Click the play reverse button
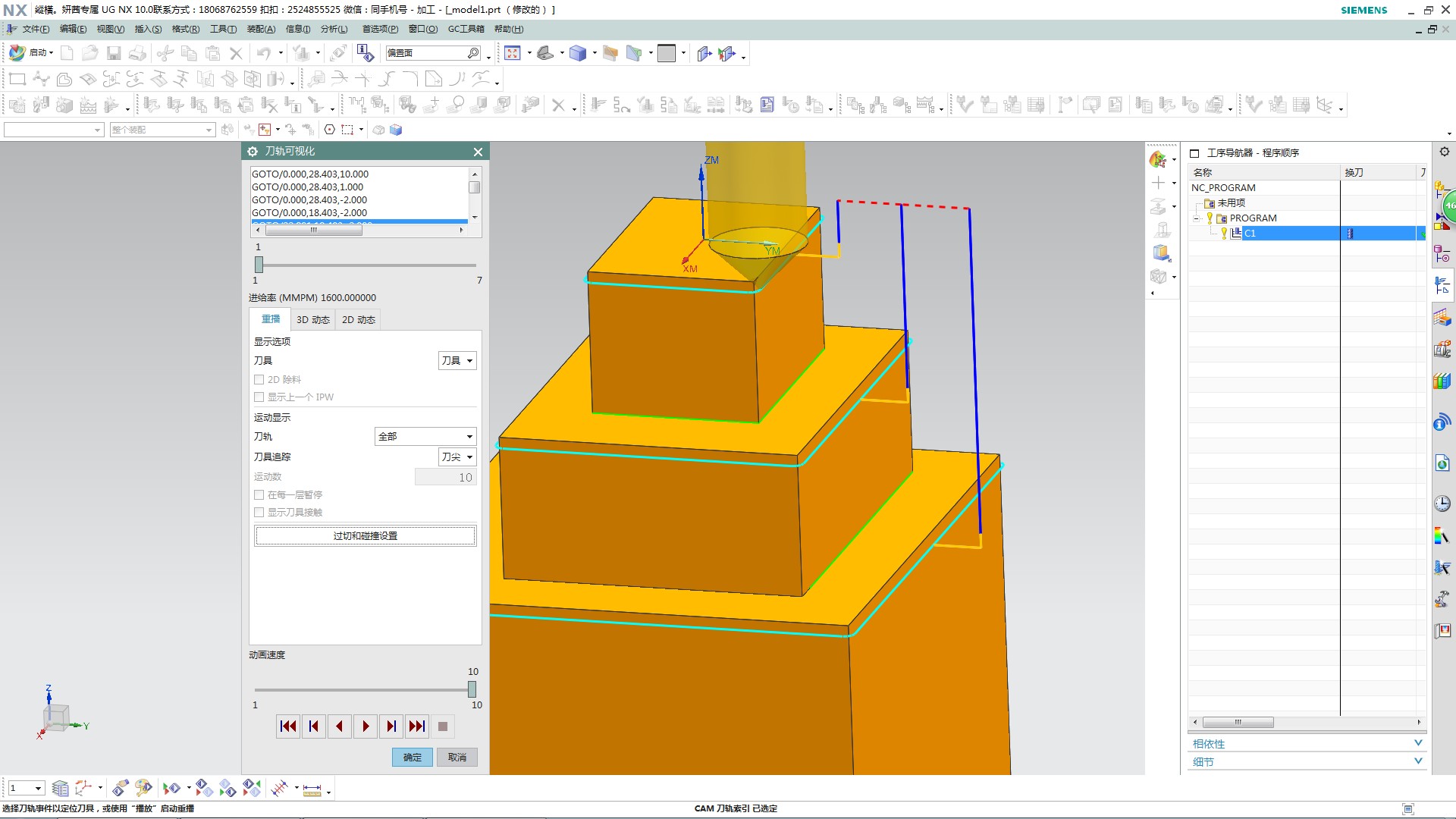Screen dimensions: 1456x819 (340, 726)
